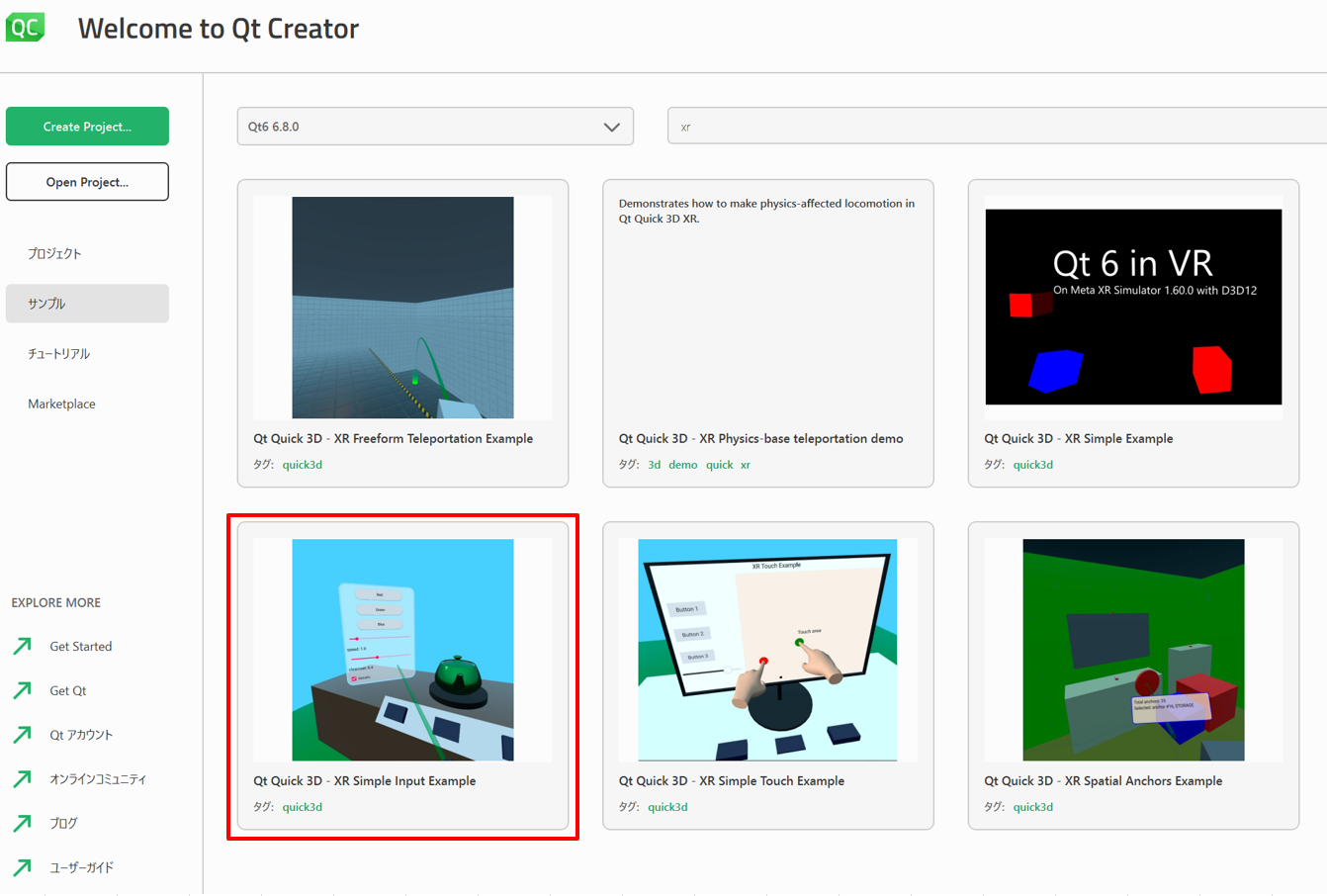Click the Qt アカウント arrow icon
This screenshot has height=896, width=1327.
point(22,735)
